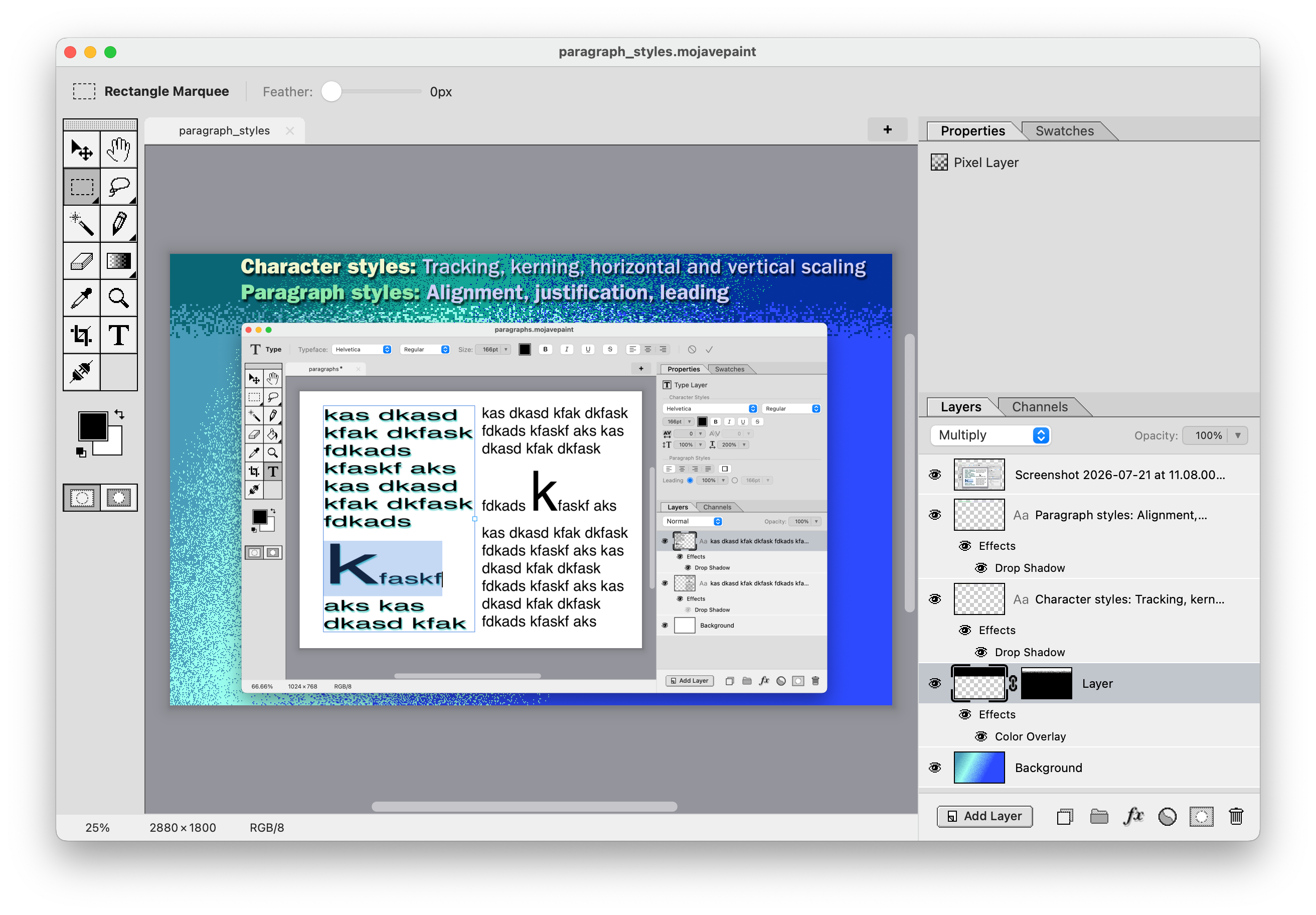
Task: Select the Crop tool
Action: click(x=81, y=336)
